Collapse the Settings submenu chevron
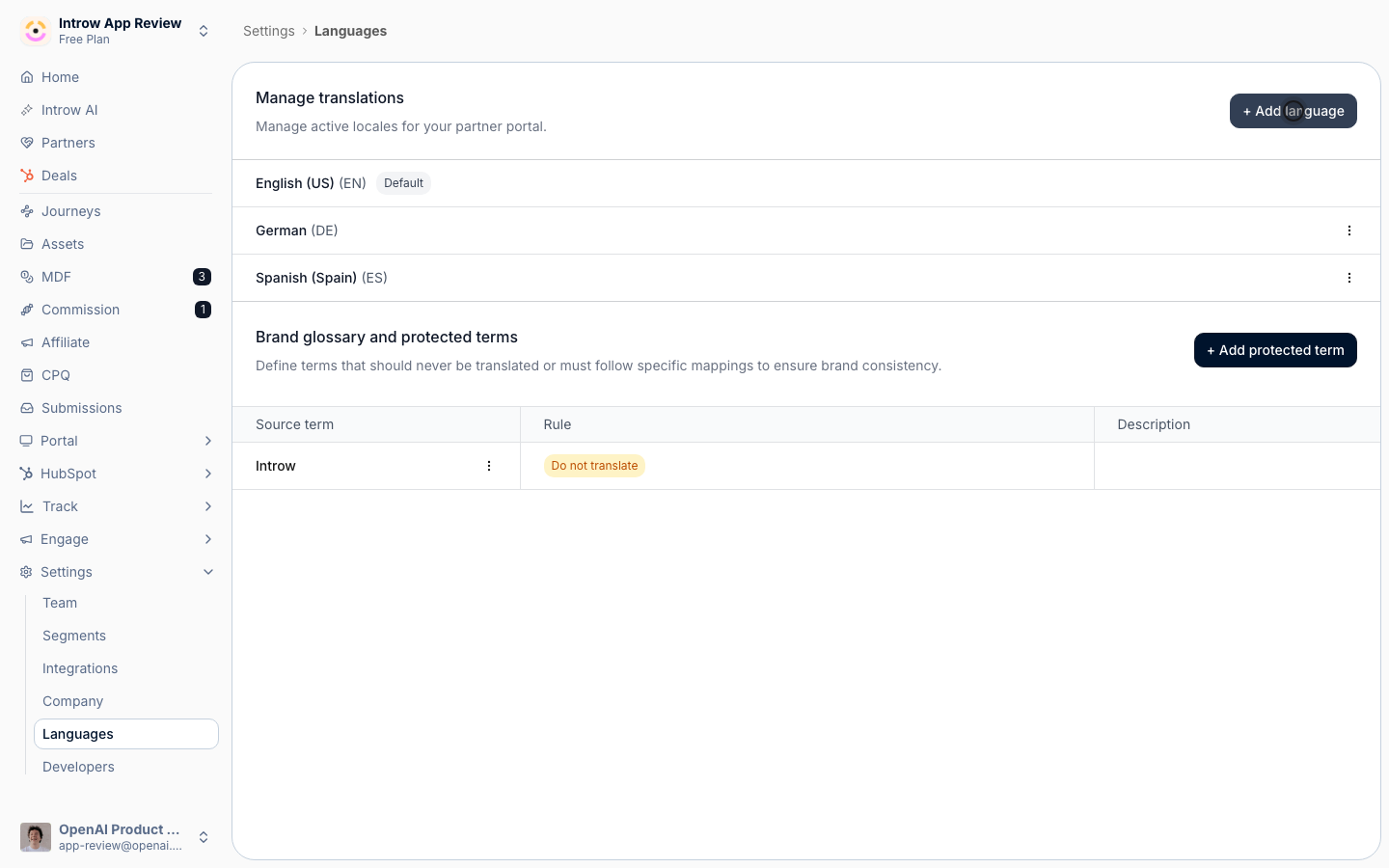The width and height of the screenshot is (1389, 868). [208, 572]
